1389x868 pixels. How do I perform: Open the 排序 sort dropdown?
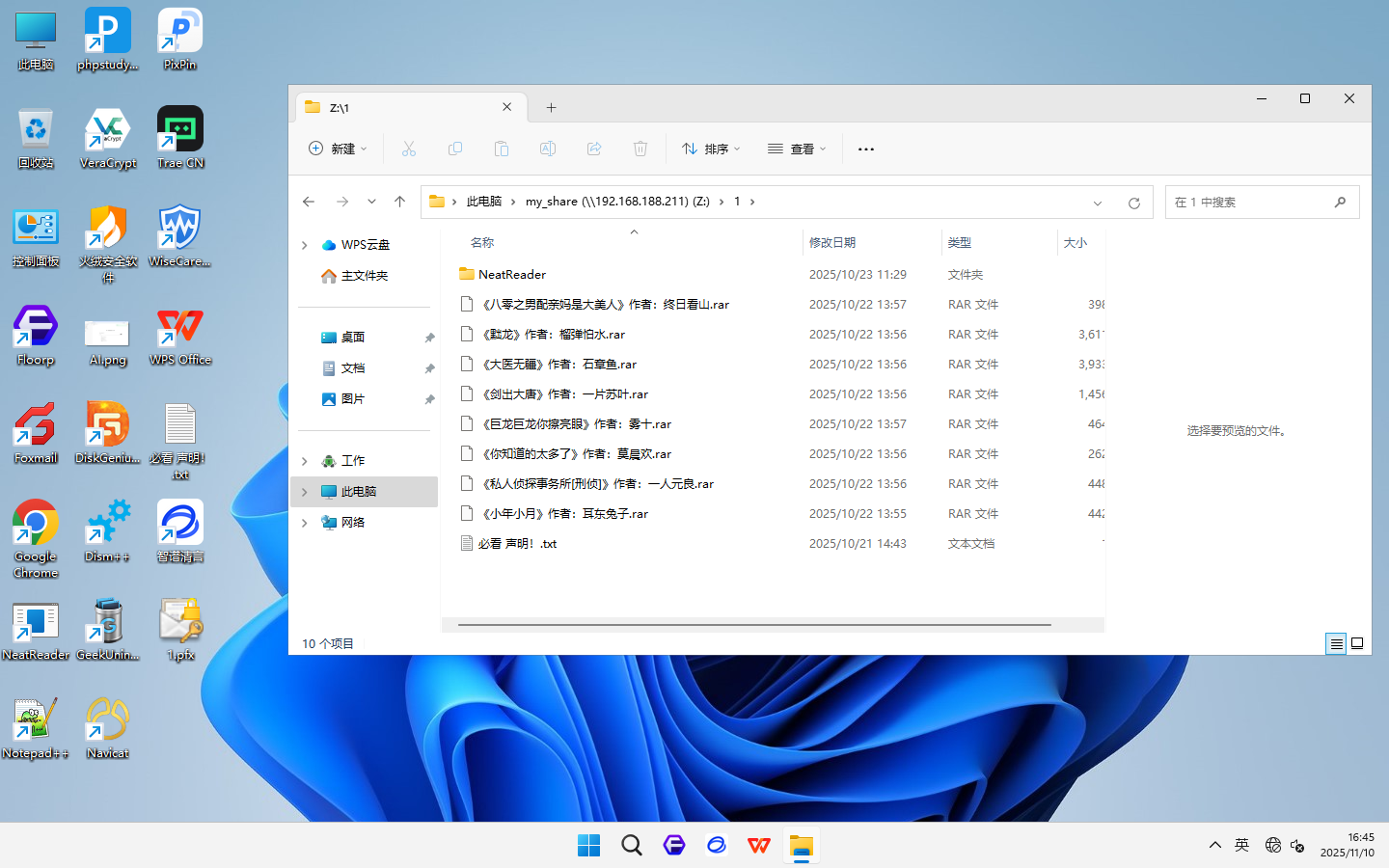pos(711,149)
